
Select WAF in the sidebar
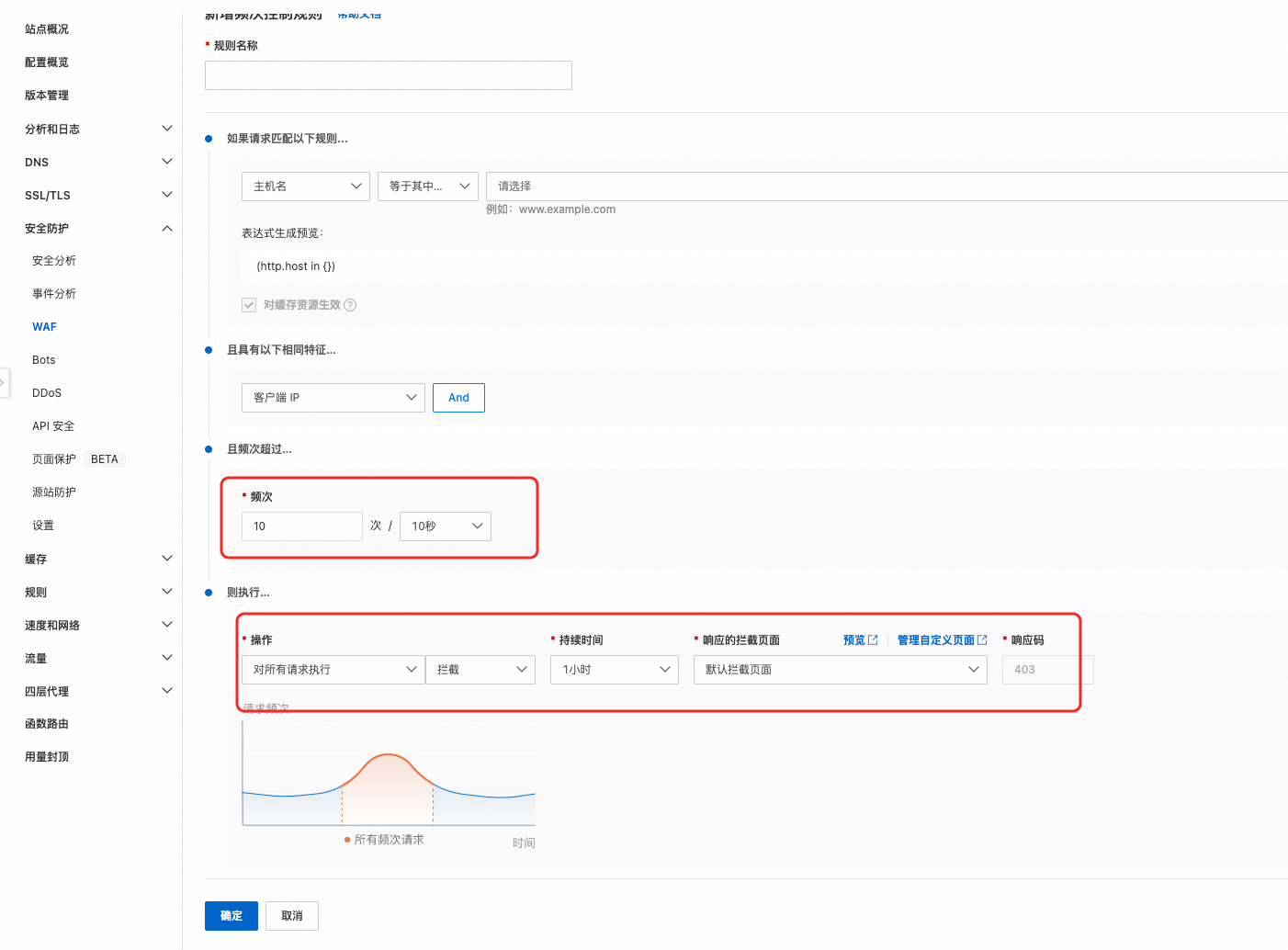(44, 327)
